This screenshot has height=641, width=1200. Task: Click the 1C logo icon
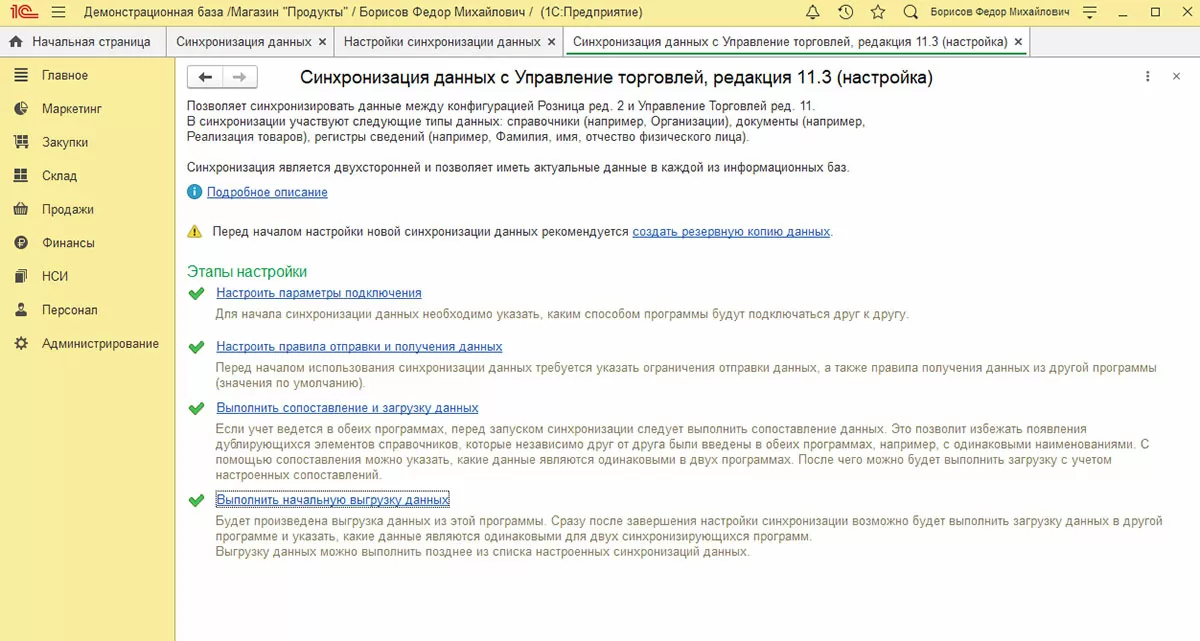tap(22, 13)
